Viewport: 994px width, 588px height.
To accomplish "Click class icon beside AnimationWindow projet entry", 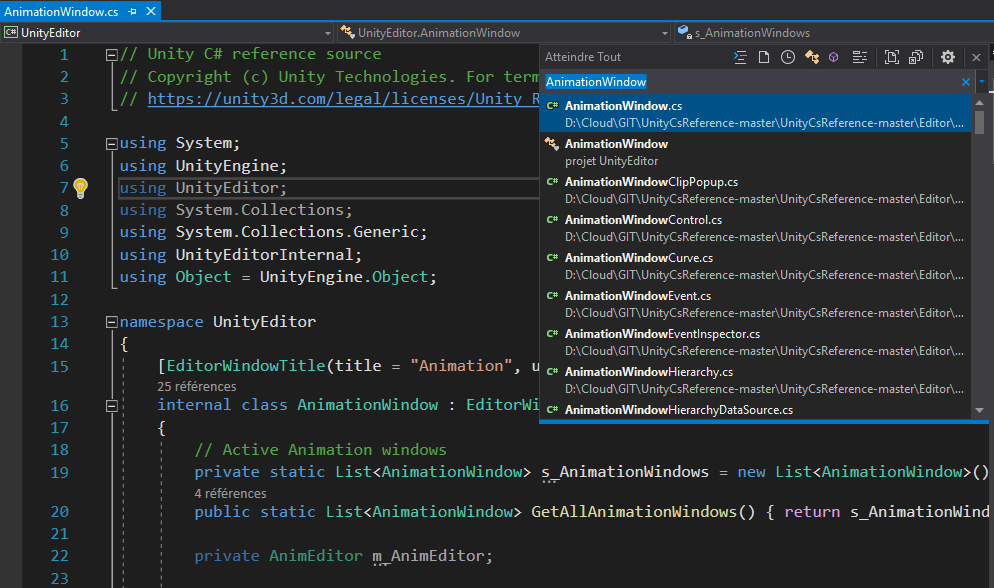I will 552,143.
